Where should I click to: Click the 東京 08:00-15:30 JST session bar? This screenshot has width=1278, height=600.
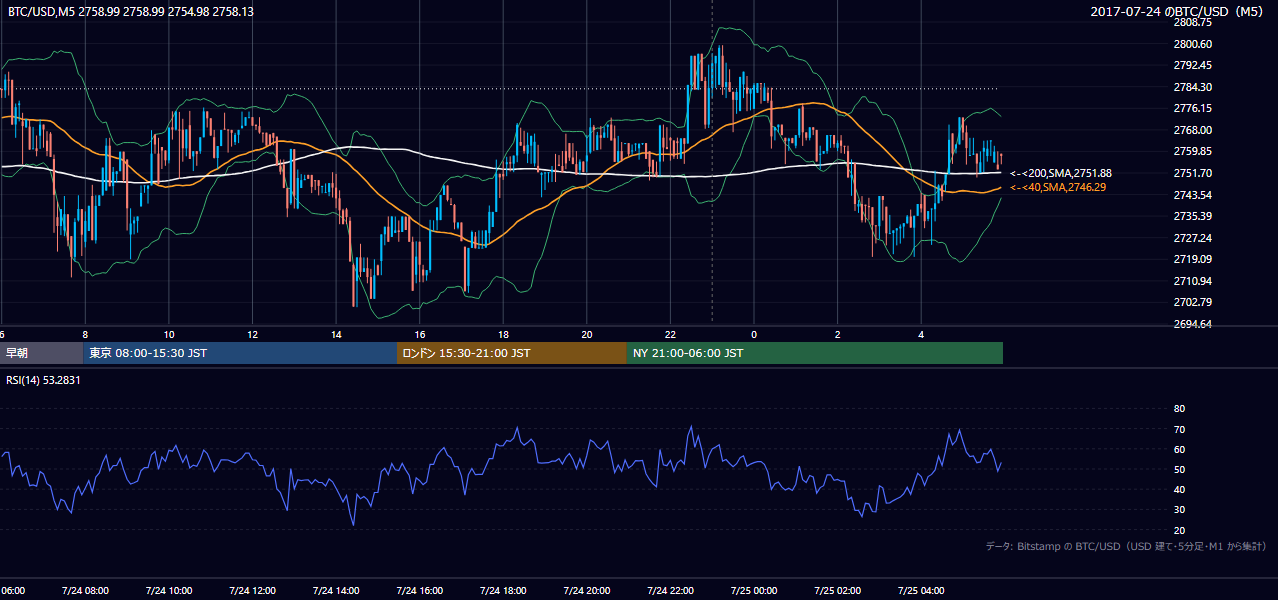click(240, 353)
